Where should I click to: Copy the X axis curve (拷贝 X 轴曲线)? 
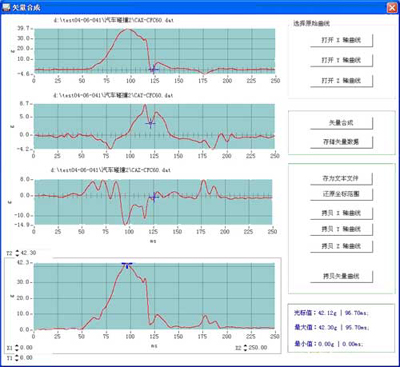341,213
